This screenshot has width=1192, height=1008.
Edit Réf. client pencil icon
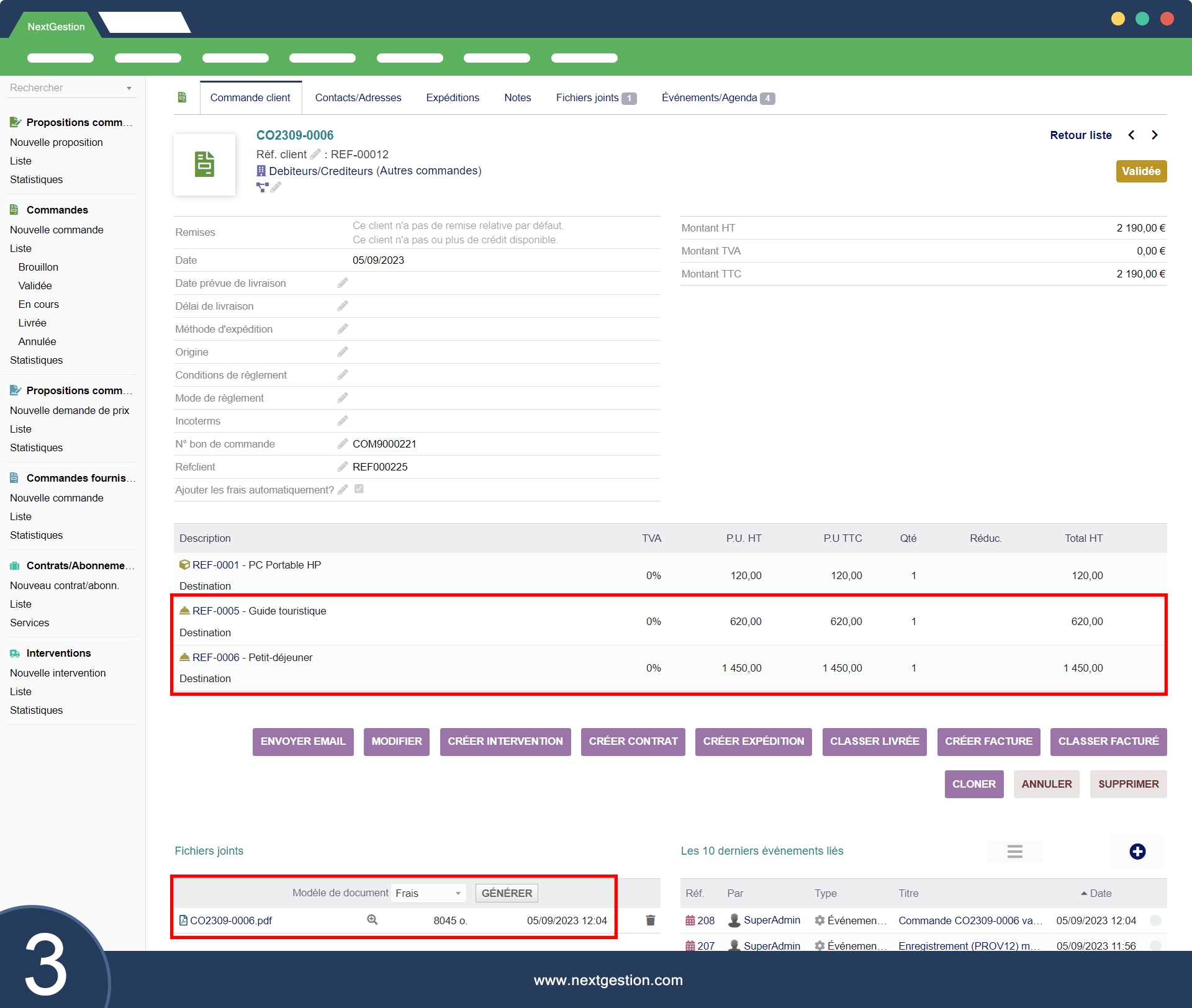click(315, 154)
